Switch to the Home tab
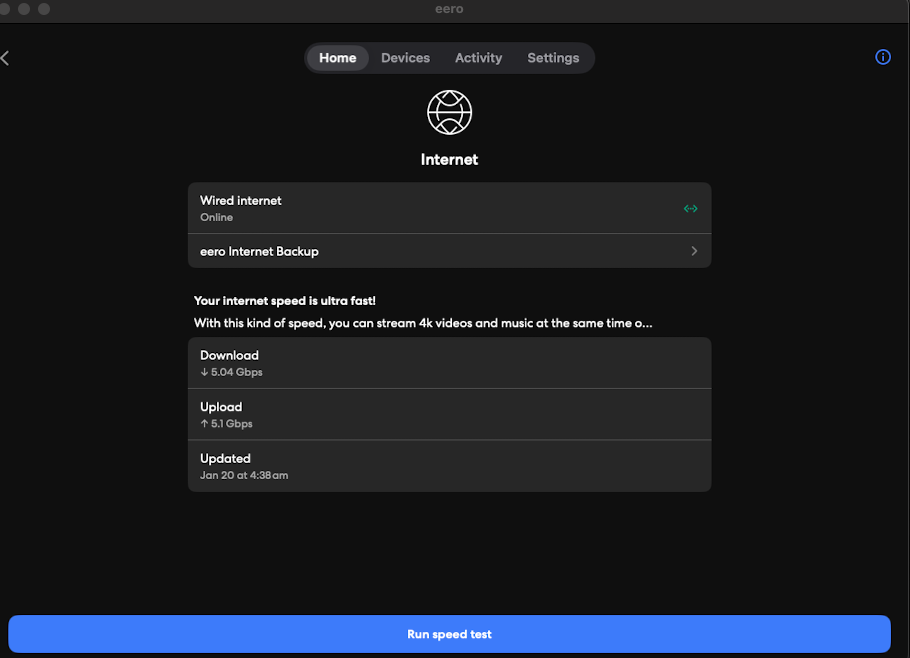The image size is (910, 658). [x=338, y=58]
